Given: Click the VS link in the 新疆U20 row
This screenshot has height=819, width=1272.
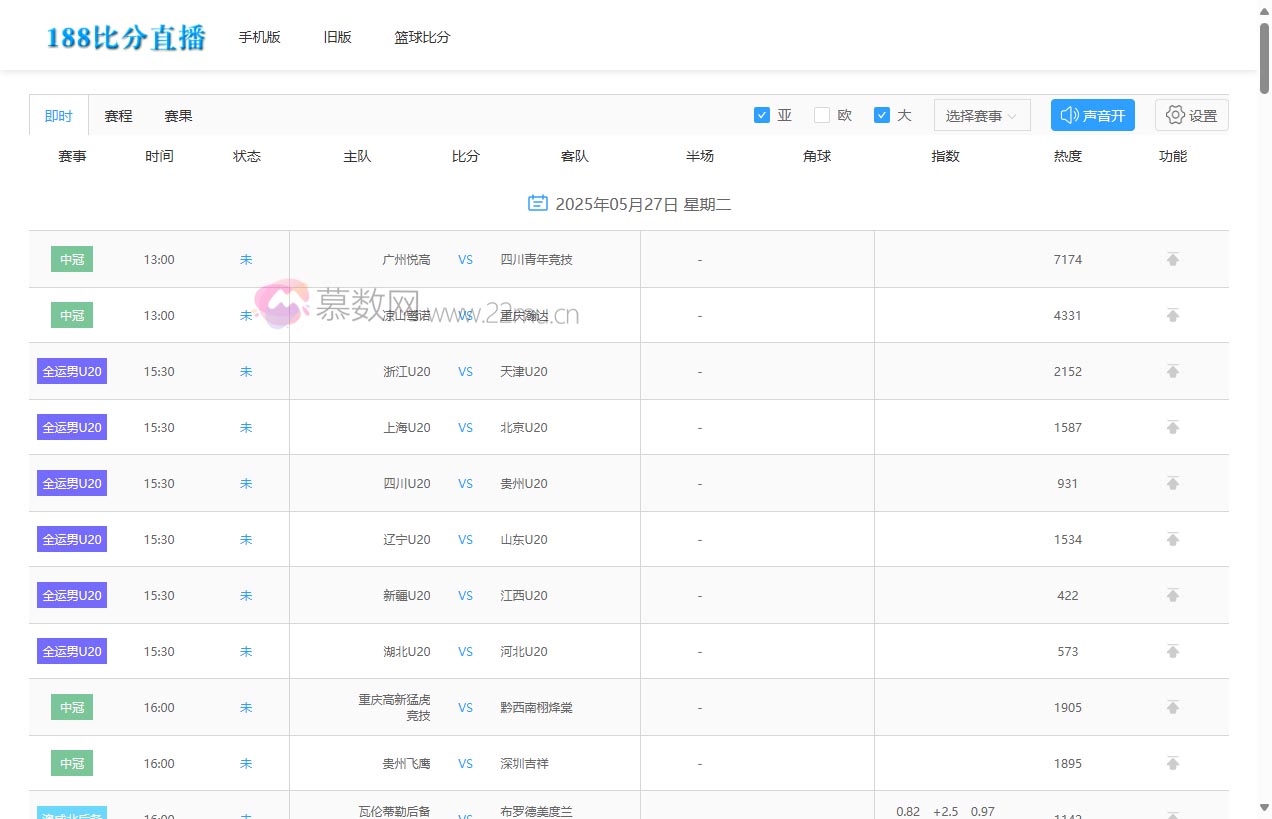Looking at the screenshot, I should point(465,595).
